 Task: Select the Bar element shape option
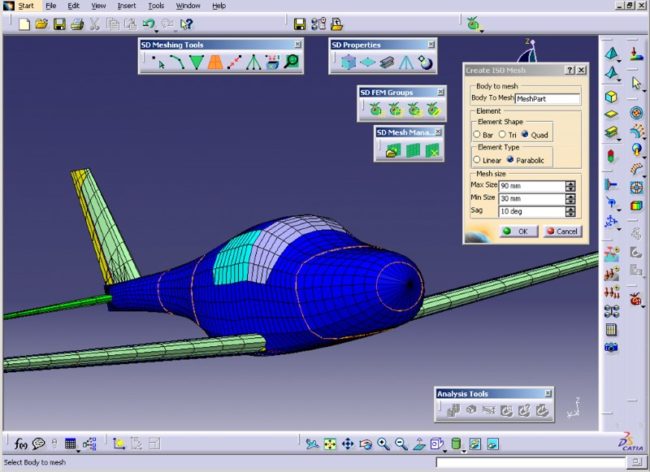[x=477, y=134]
